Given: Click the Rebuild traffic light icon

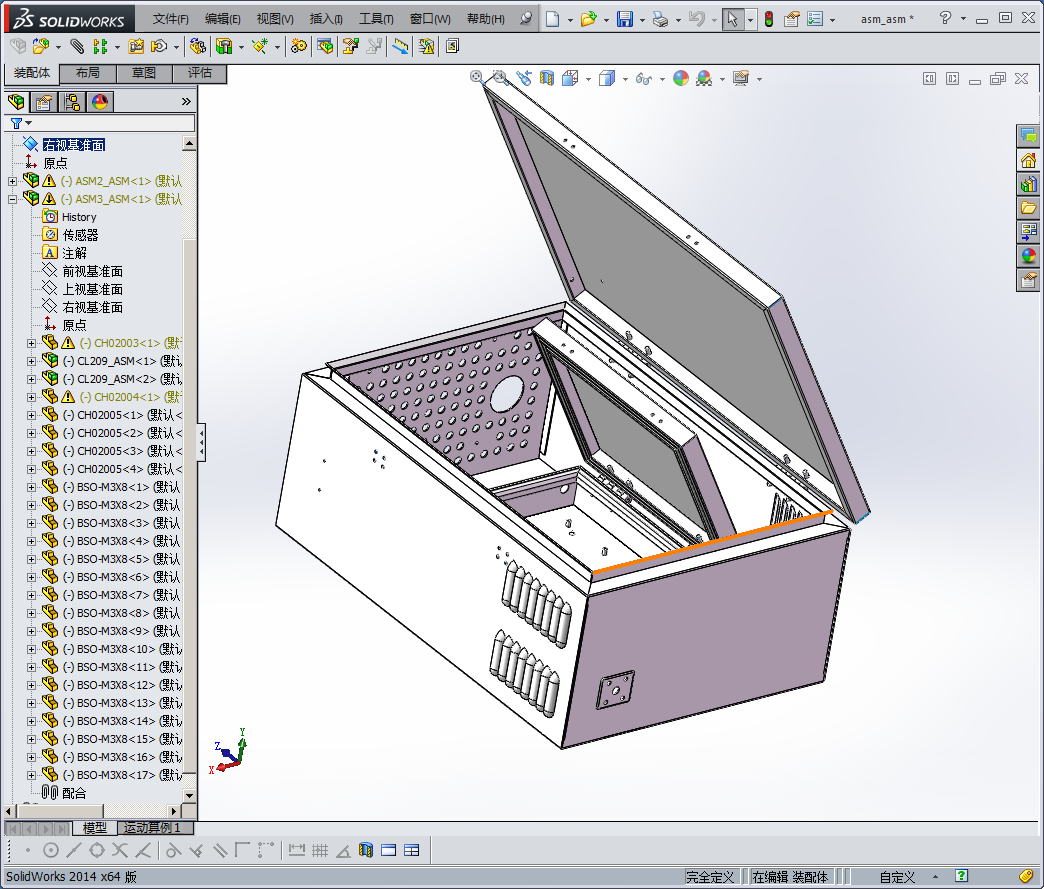Looking at the screenshot, I should tap(768, 19).
